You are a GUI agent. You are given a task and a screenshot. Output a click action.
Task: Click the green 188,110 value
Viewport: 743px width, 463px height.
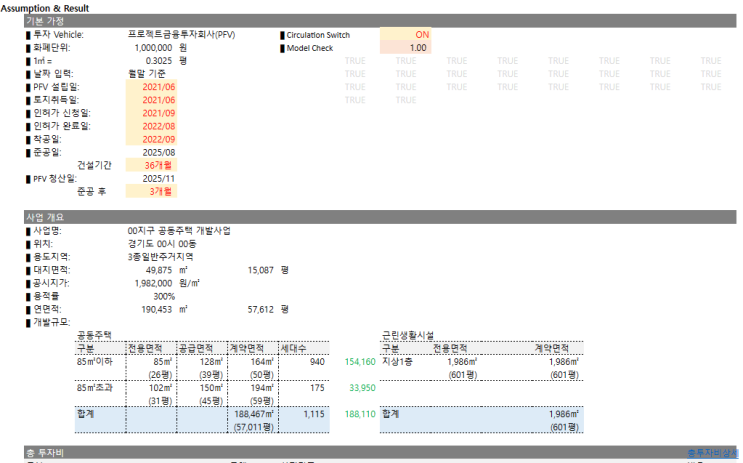(x=360, y=414)
